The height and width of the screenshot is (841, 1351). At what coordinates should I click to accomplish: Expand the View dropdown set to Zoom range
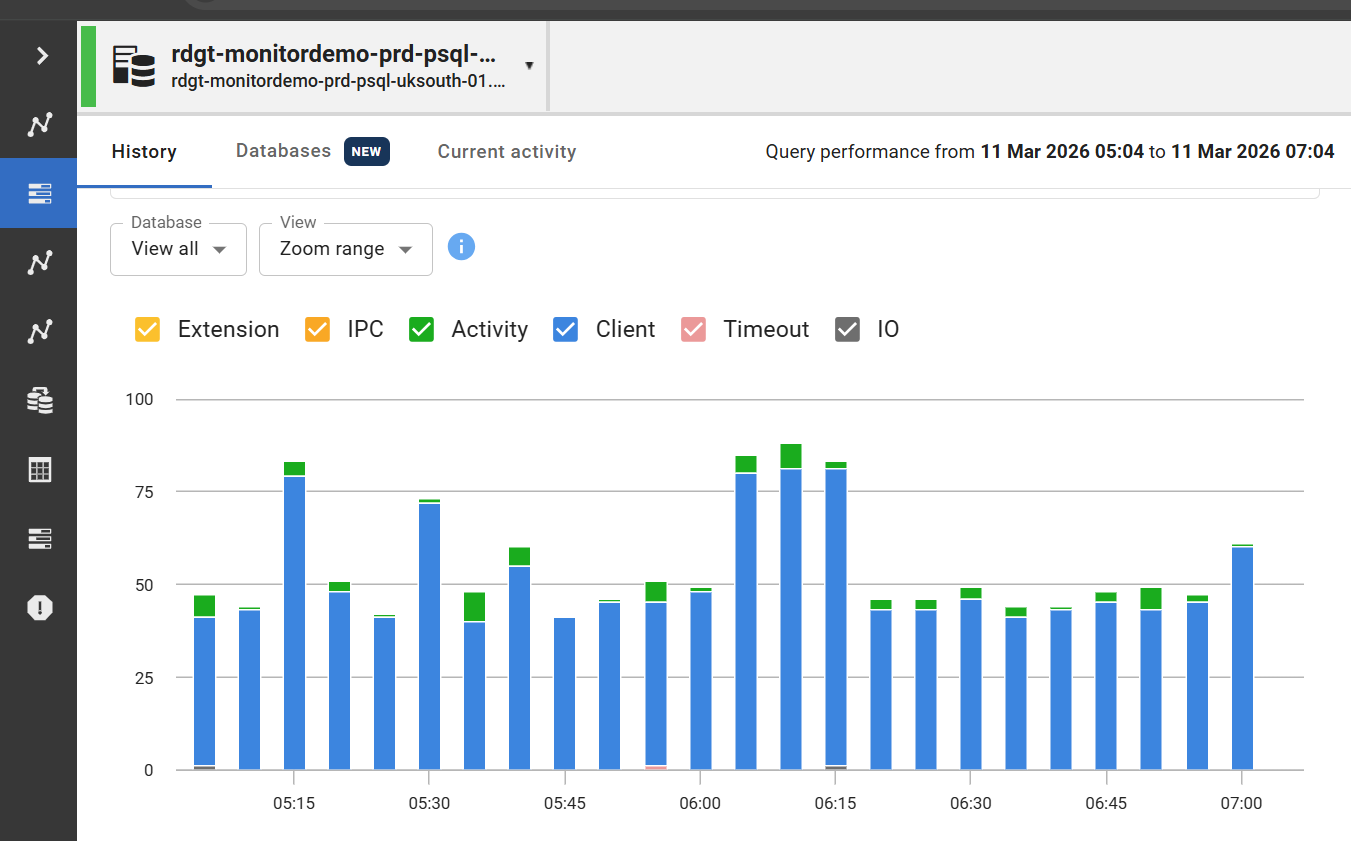coord(345,249)
